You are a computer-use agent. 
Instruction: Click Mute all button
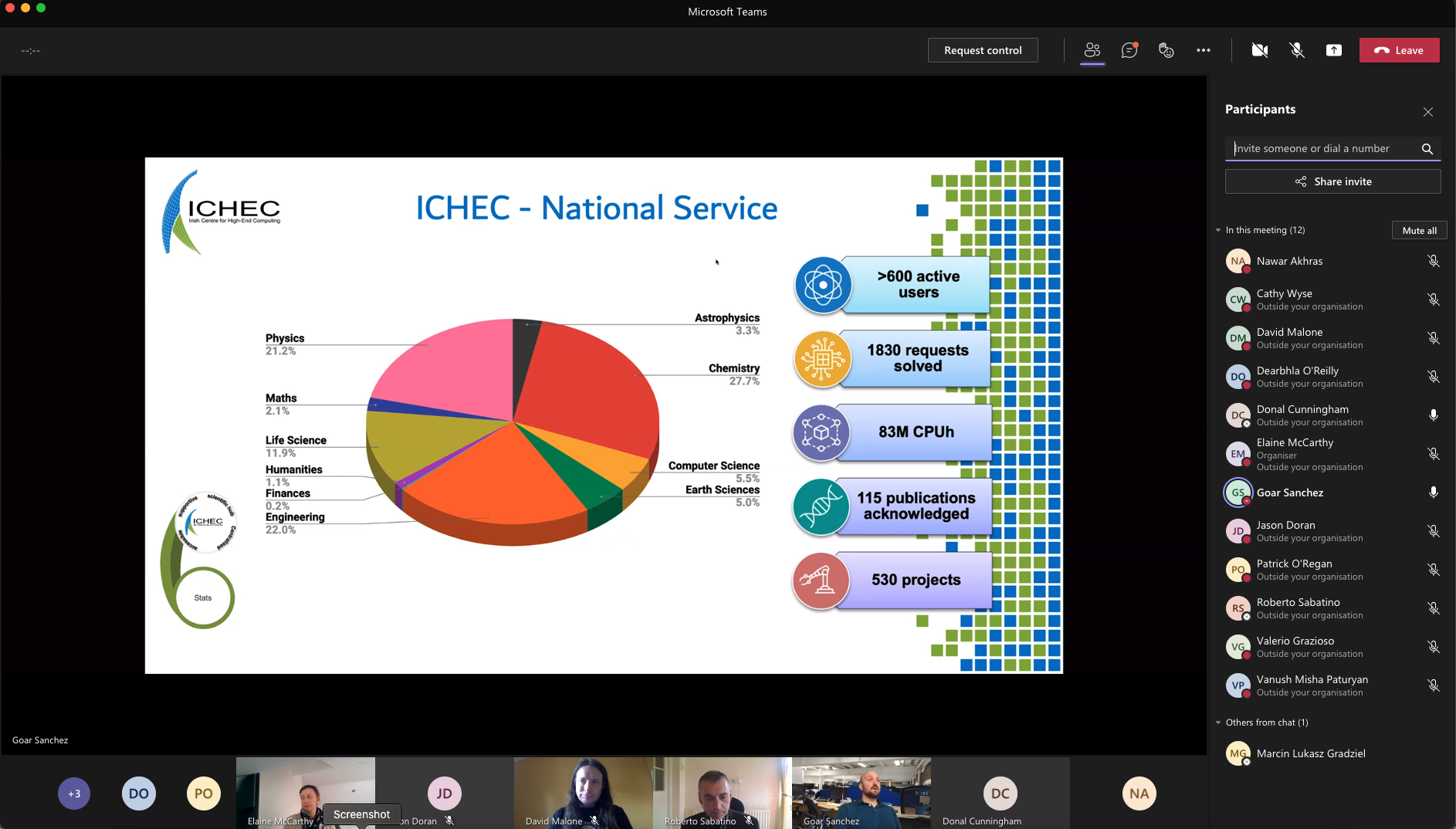[1419, 230]
